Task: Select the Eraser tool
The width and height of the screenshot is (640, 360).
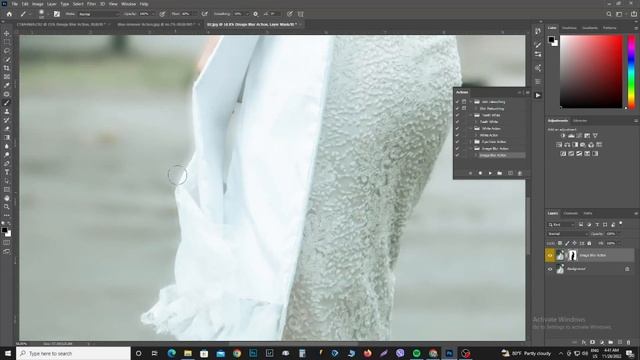Action: coord(7,129)
